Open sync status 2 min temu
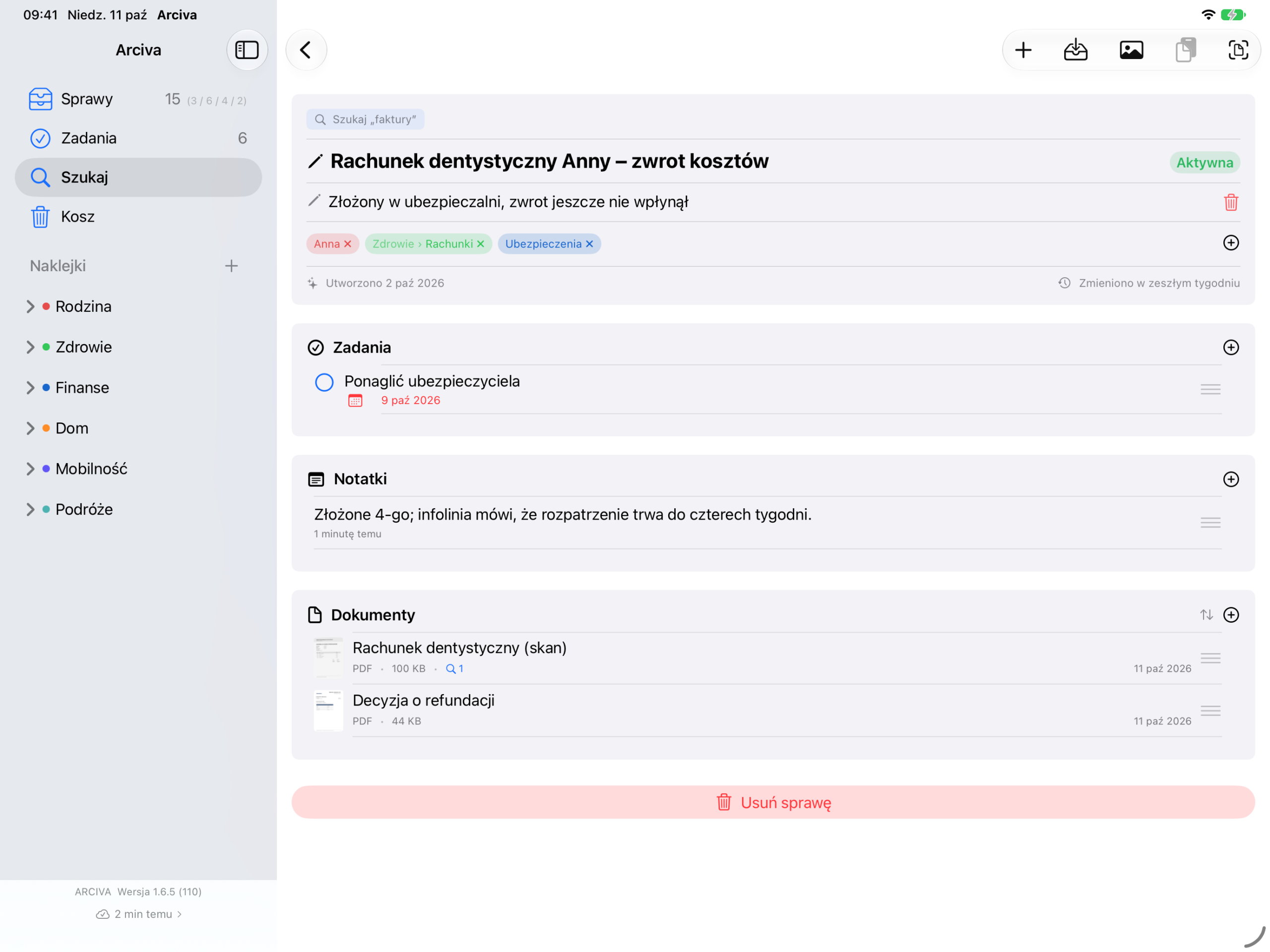This screenshot has height=952, width=1270. [138, 914]
